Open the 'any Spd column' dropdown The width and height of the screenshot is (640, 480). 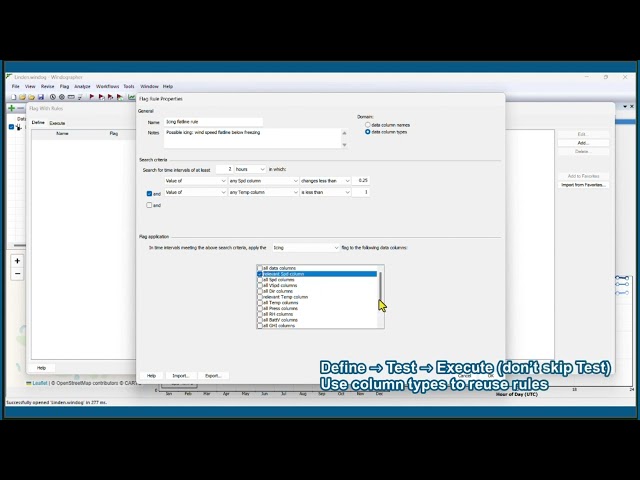click(x=263, y=181)
